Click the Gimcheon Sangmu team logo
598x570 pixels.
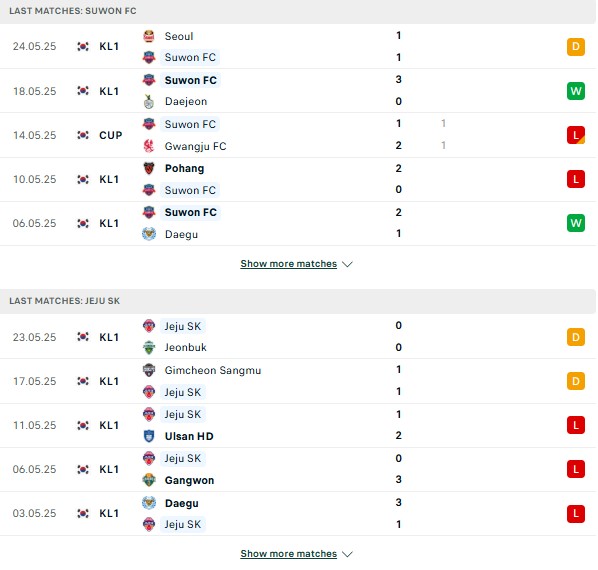[149, 370]
